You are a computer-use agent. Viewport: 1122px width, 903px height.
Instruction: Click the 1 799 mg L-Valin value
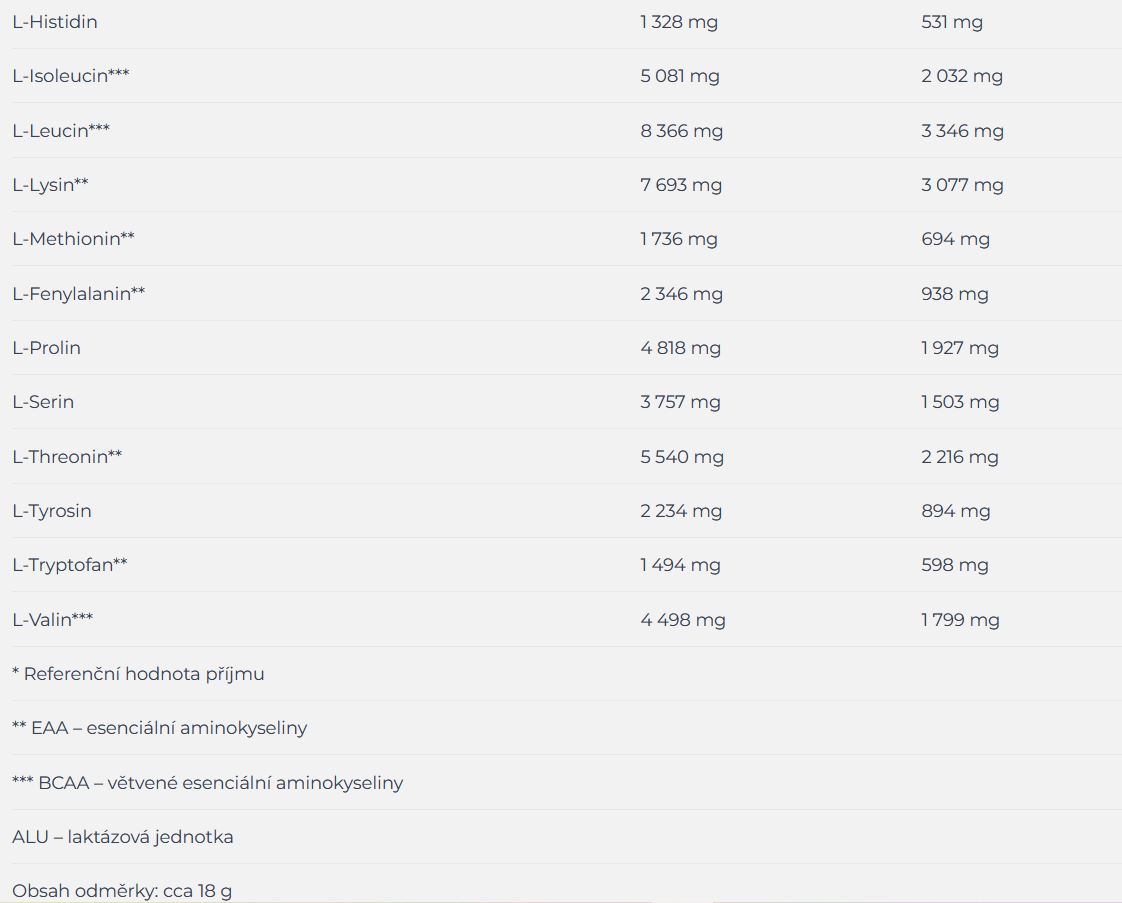[960, 620]
